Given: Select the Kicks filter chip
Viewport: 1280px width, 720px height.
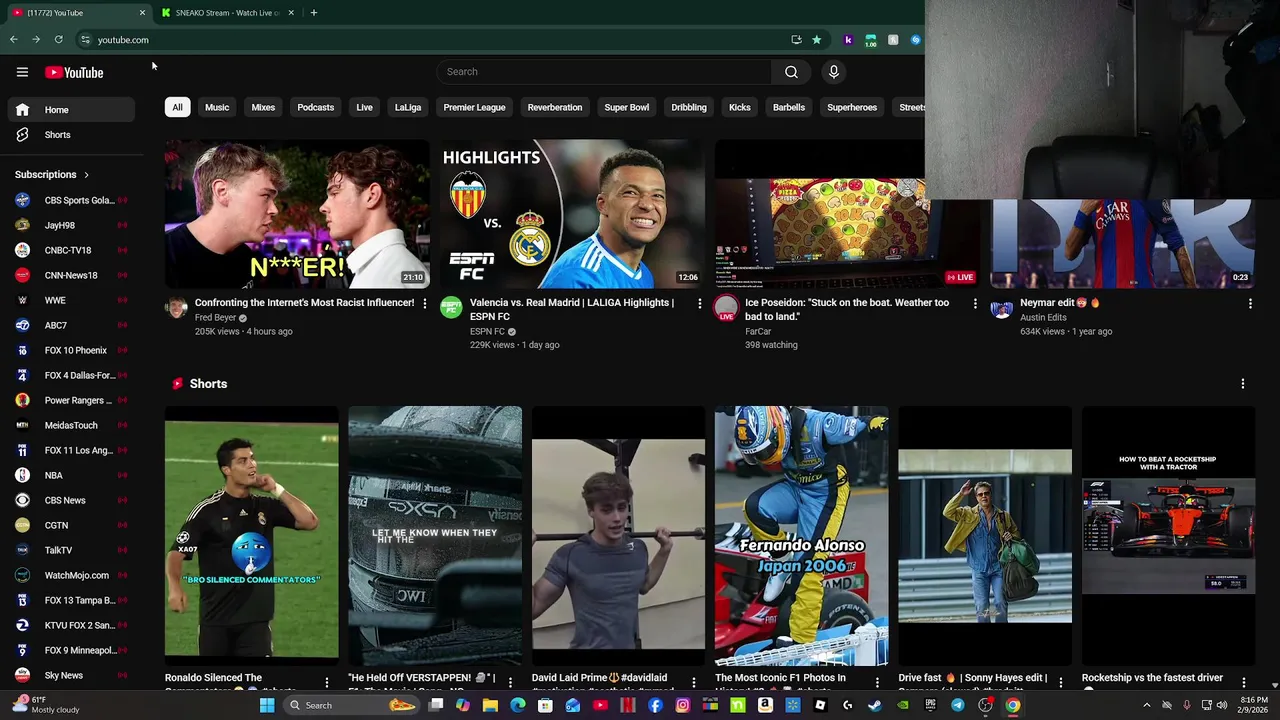Looking at the screenshot, I should (740, 107).
